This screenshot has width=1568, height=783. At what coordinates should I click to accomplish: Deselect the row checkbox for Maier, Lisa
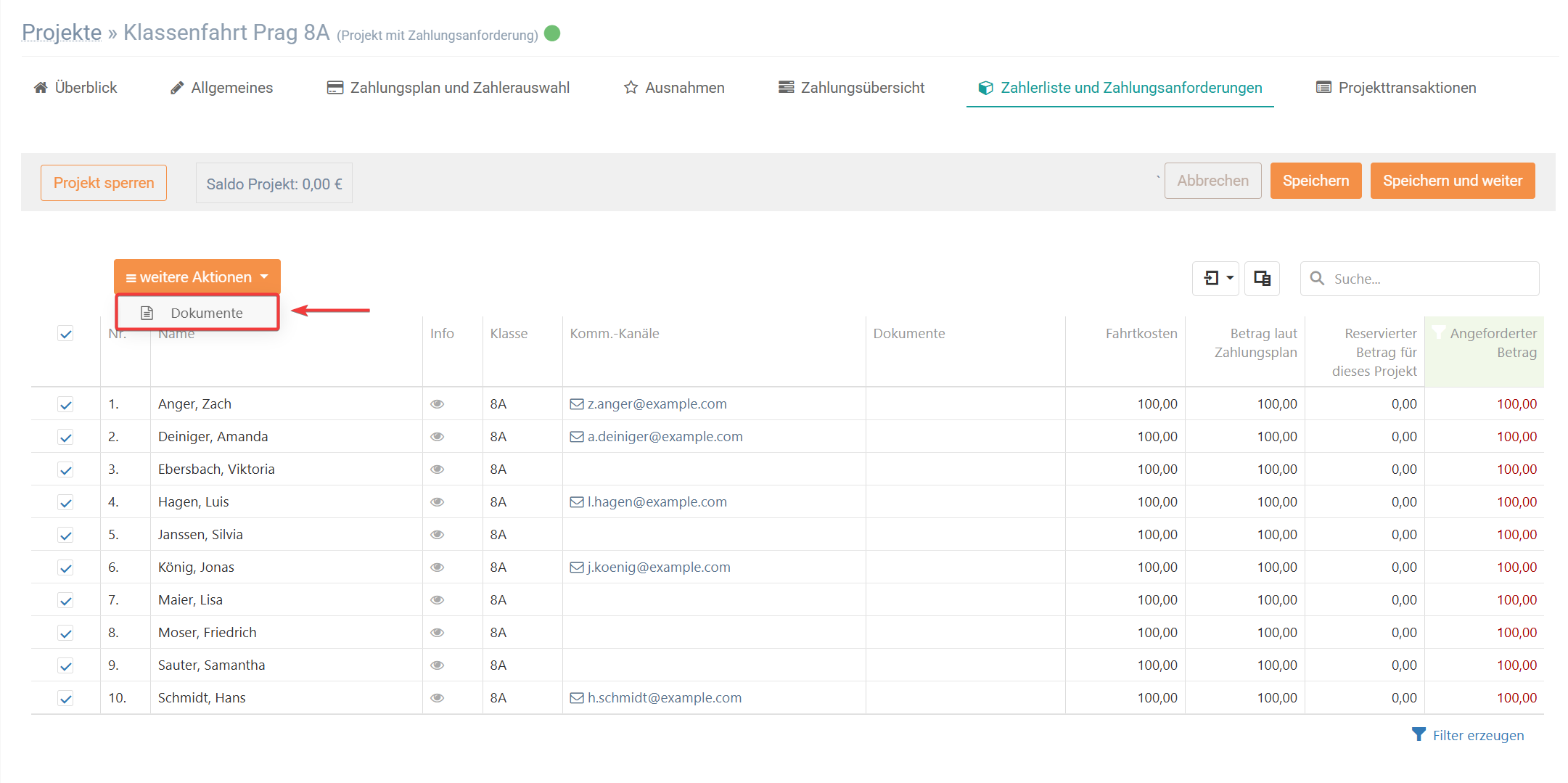coord(66,600)
